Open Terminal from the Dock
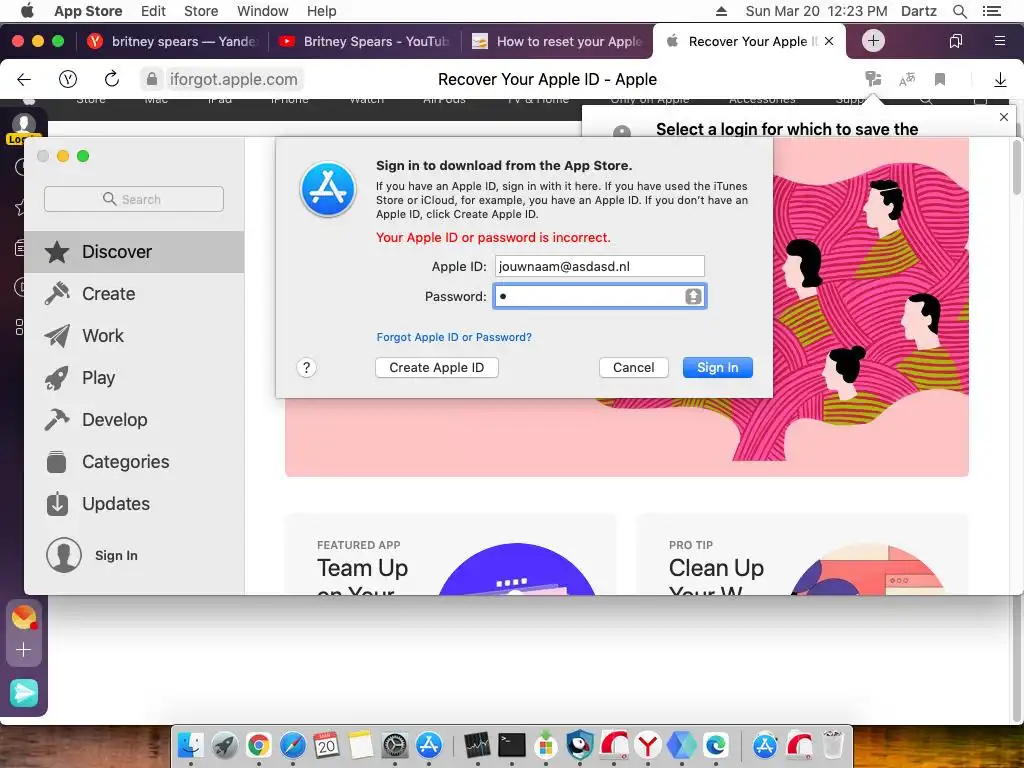The image size is (1024, 768). tap(511, 744)
